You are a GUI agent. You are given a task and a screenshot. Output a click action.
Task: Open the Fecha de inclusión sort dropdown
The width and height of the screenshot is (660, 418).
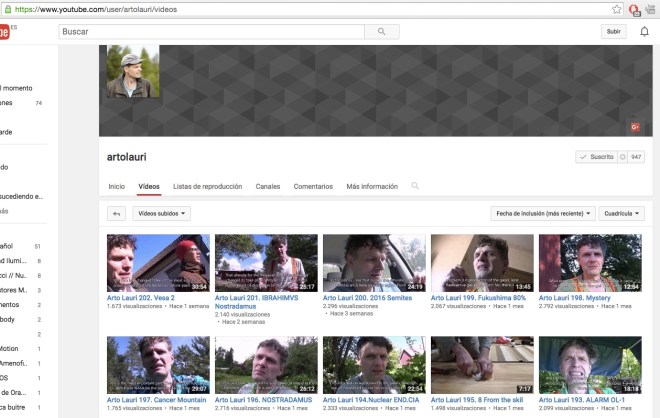coord(544,213)
